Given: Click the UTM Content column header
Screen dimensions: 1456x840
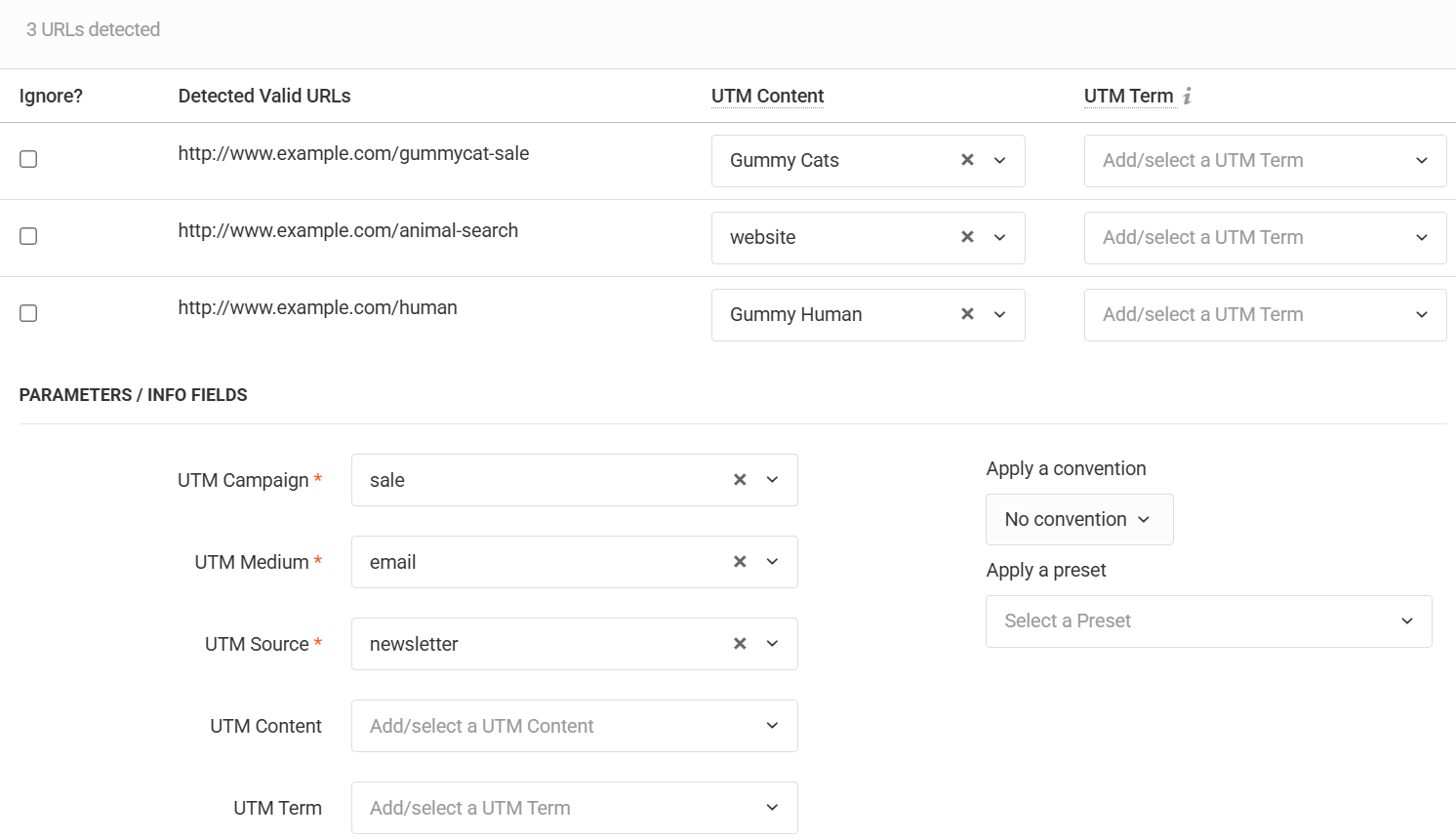Looking at the screenshot, I should (767, 96).
